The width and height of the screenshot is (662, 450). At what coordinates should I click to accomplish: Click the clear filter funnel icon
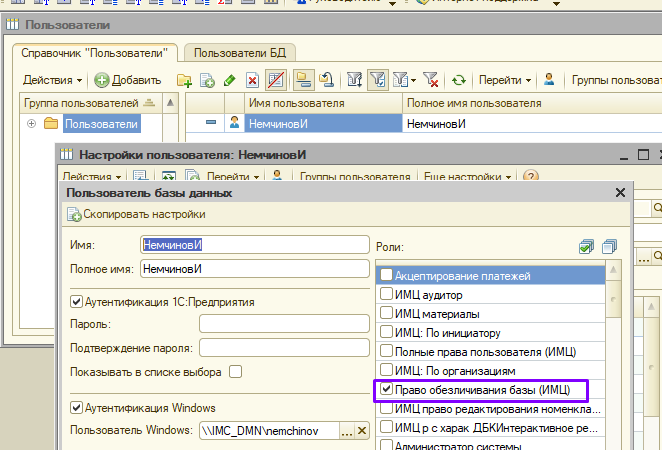click(x=431, y=79)
